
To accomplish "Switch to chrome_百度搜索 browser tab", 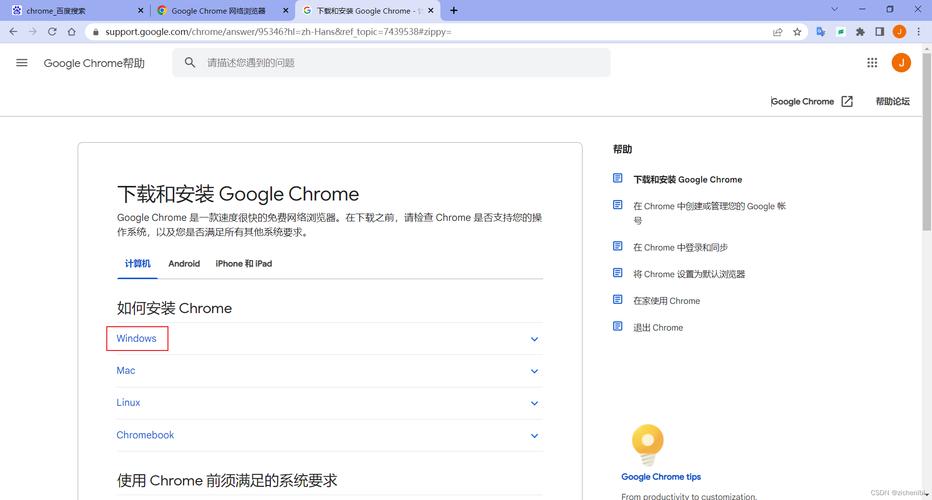I will [72, 11].
